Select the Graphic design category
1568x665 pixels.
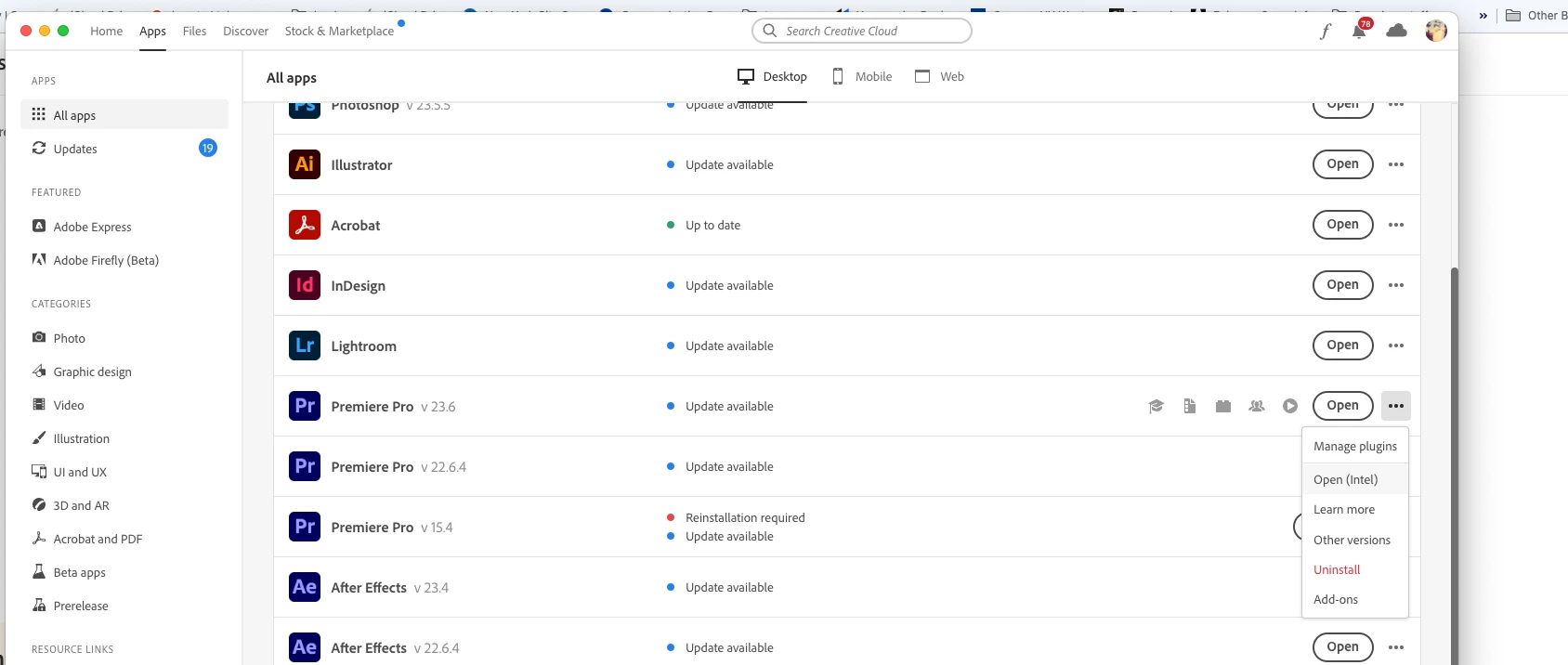click(124, 372)
